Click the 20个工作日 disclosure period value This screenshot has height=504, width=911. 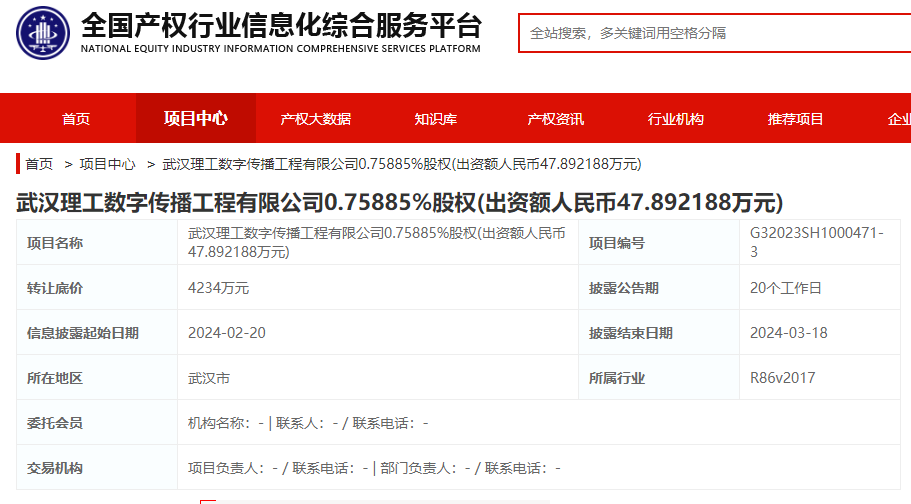[786, 288]
